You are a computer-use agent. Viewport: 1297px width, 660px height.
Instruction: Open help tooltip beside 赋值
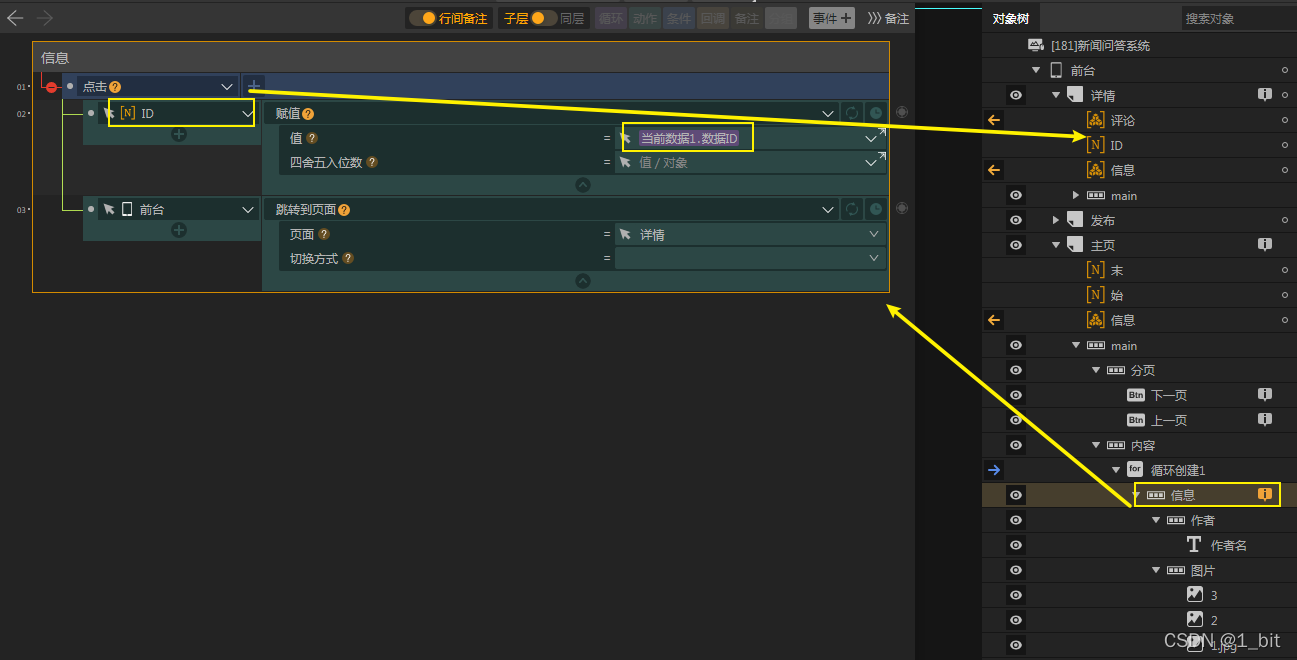[x=308, y=114]
